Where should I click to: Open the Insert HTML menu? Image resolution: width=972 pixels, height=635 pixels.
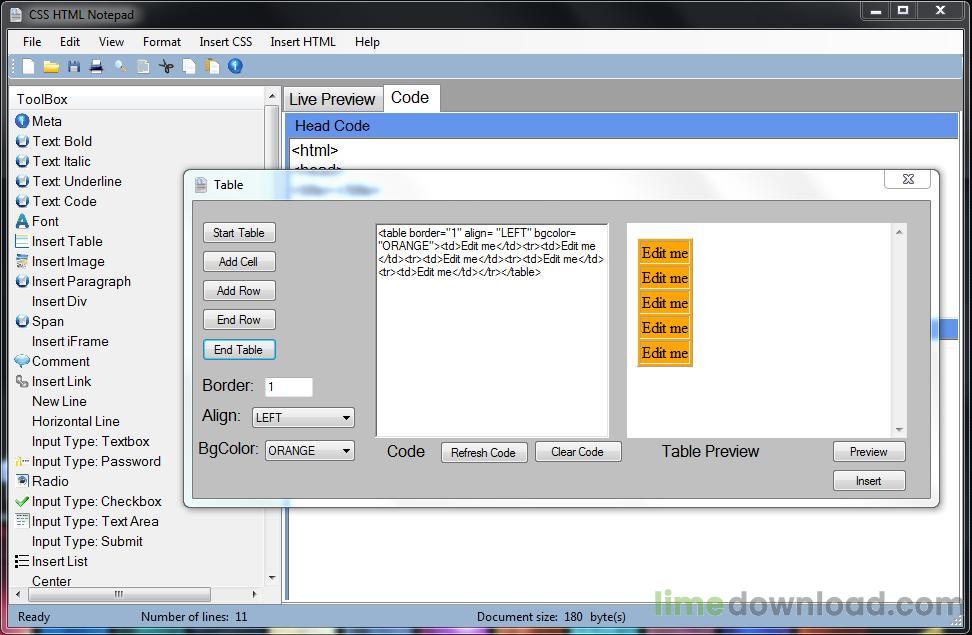pyautogui.click(x=302, y=42)
